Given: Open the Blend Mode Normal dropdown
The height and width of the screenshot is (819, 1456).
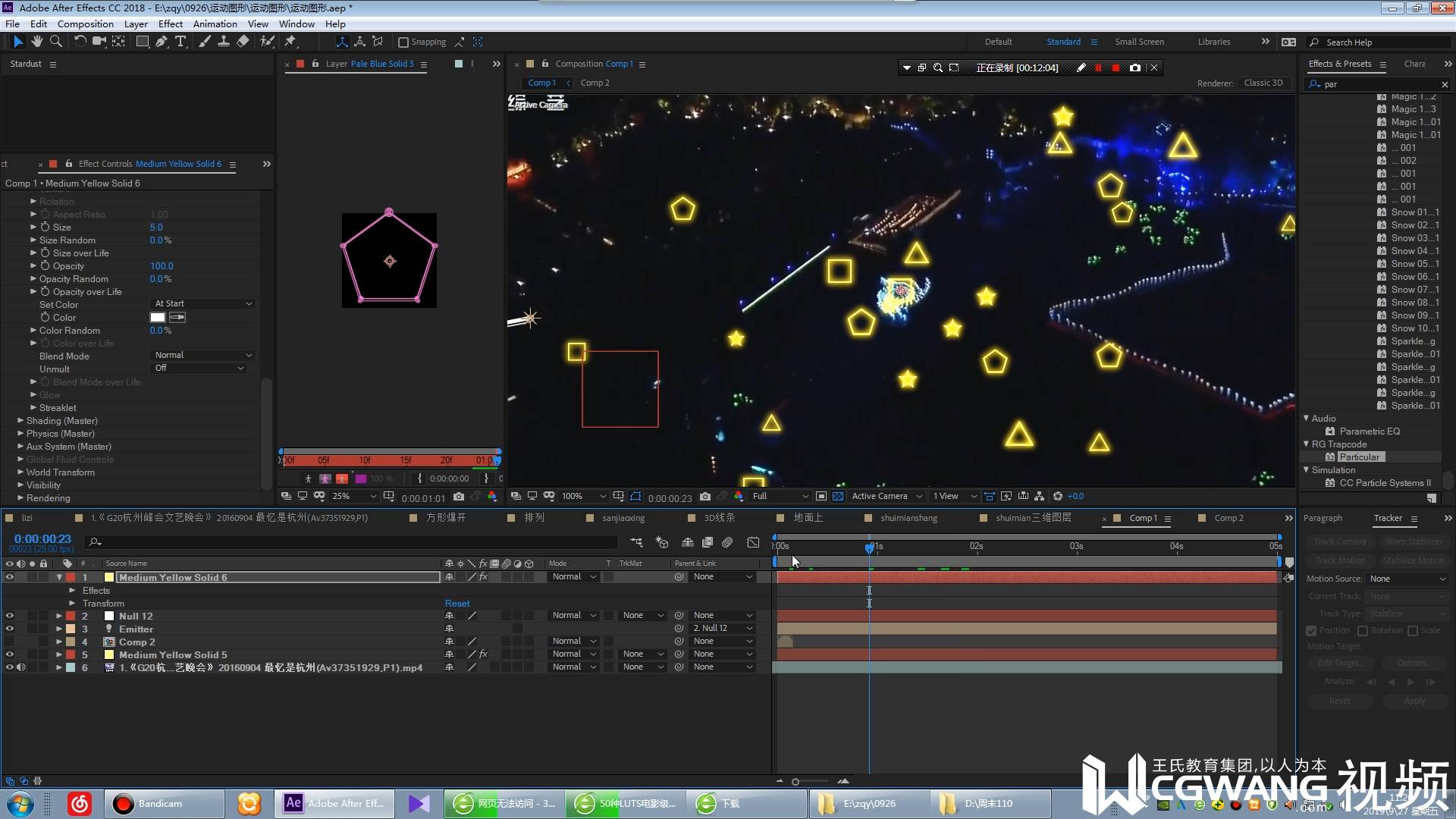Looking at the screenshot, I should pos(202,356).
